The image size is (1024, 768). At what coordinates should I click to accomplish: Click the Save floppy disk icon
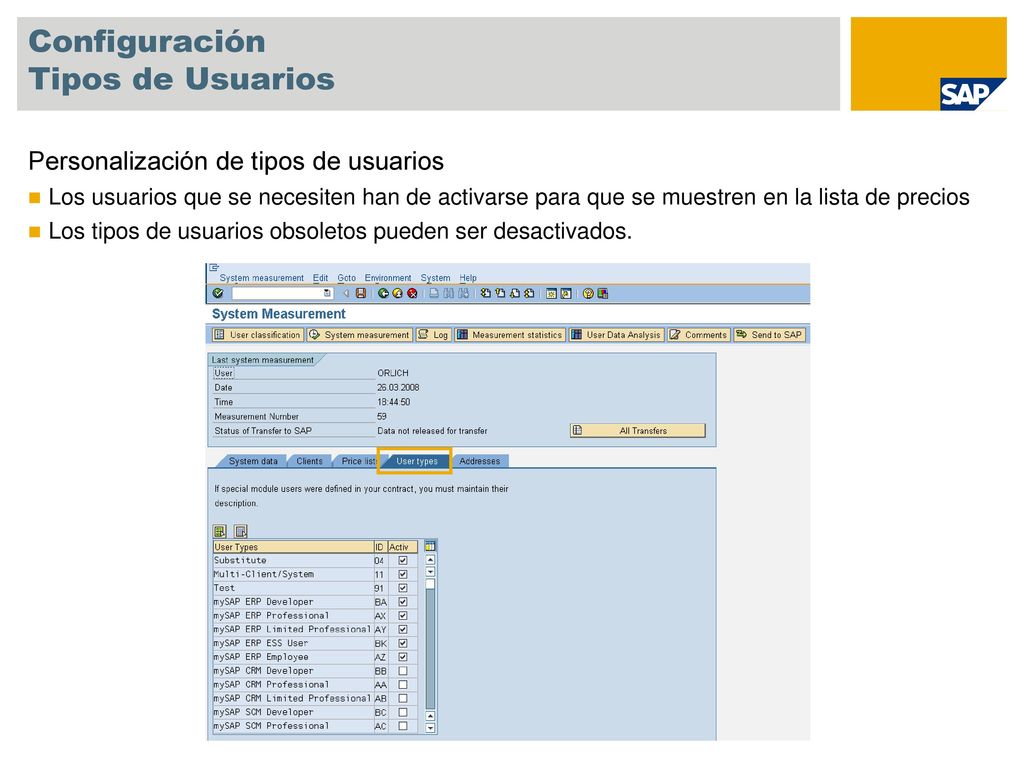360,294
